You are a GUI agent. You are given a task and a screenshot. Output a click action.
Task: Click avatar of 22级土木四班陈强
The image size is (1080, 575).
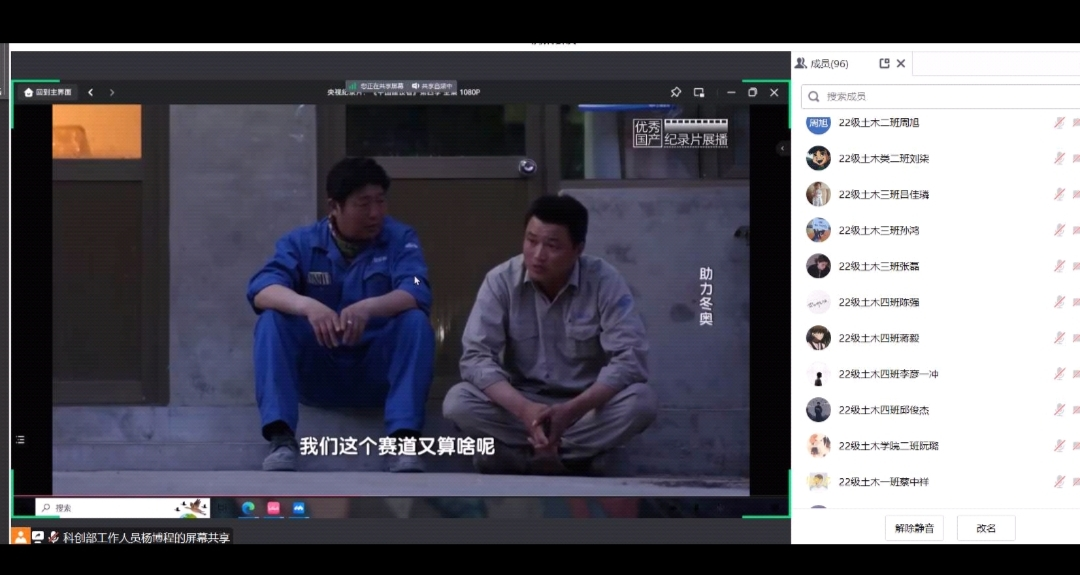818,302
